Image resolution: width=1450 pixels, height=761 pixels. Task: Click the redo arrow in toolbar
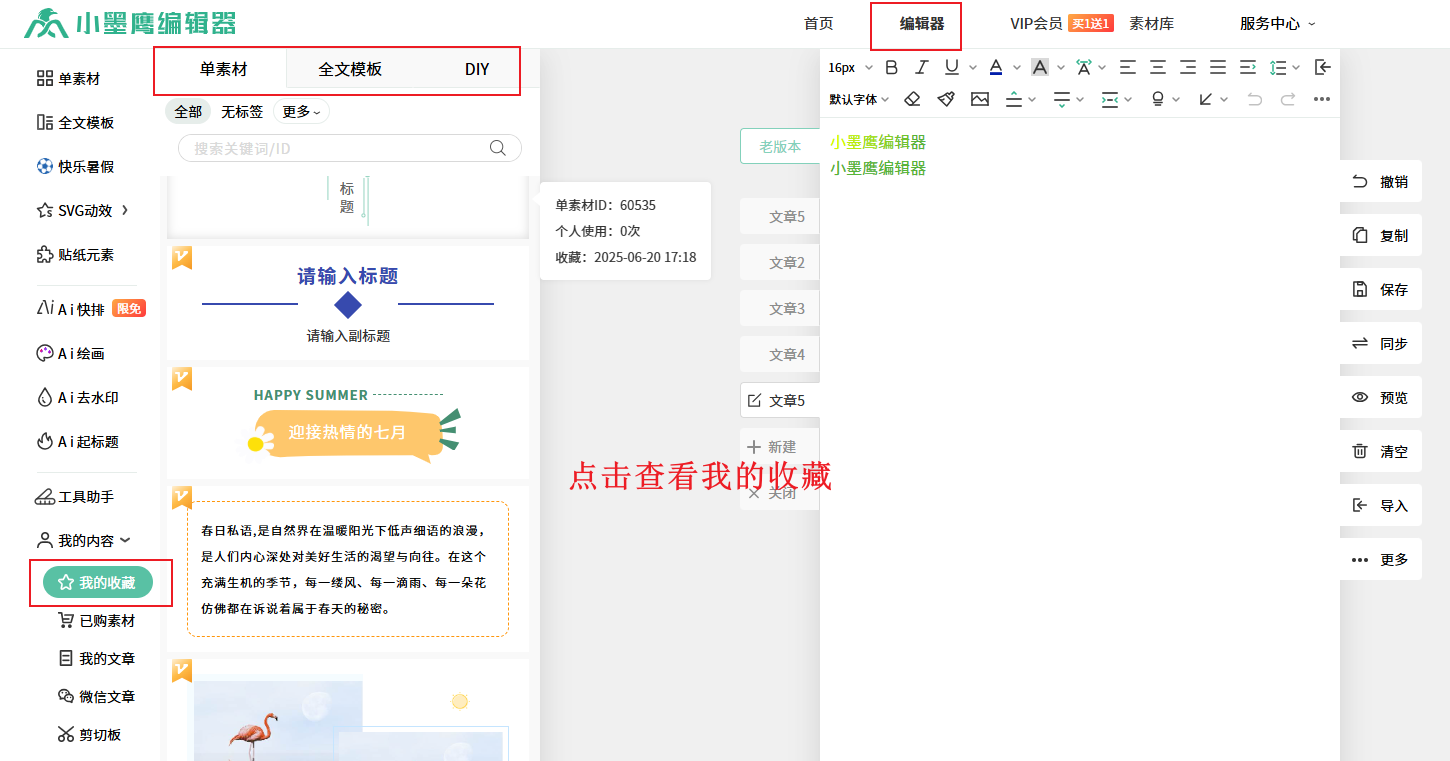[1288, 99]
